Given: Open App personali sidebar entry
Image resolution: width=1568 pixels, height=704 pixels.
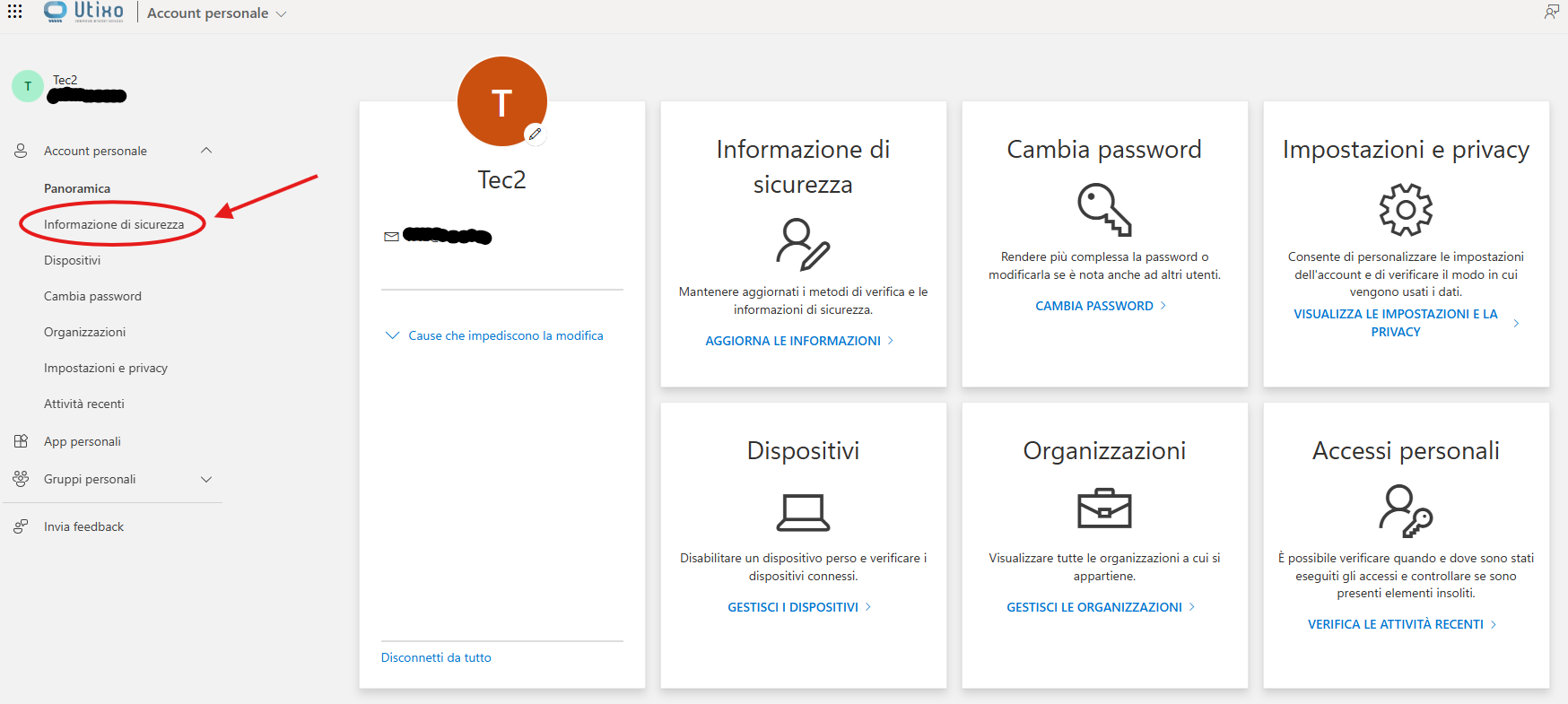Looking at the screenshot, I should point(83,441).
